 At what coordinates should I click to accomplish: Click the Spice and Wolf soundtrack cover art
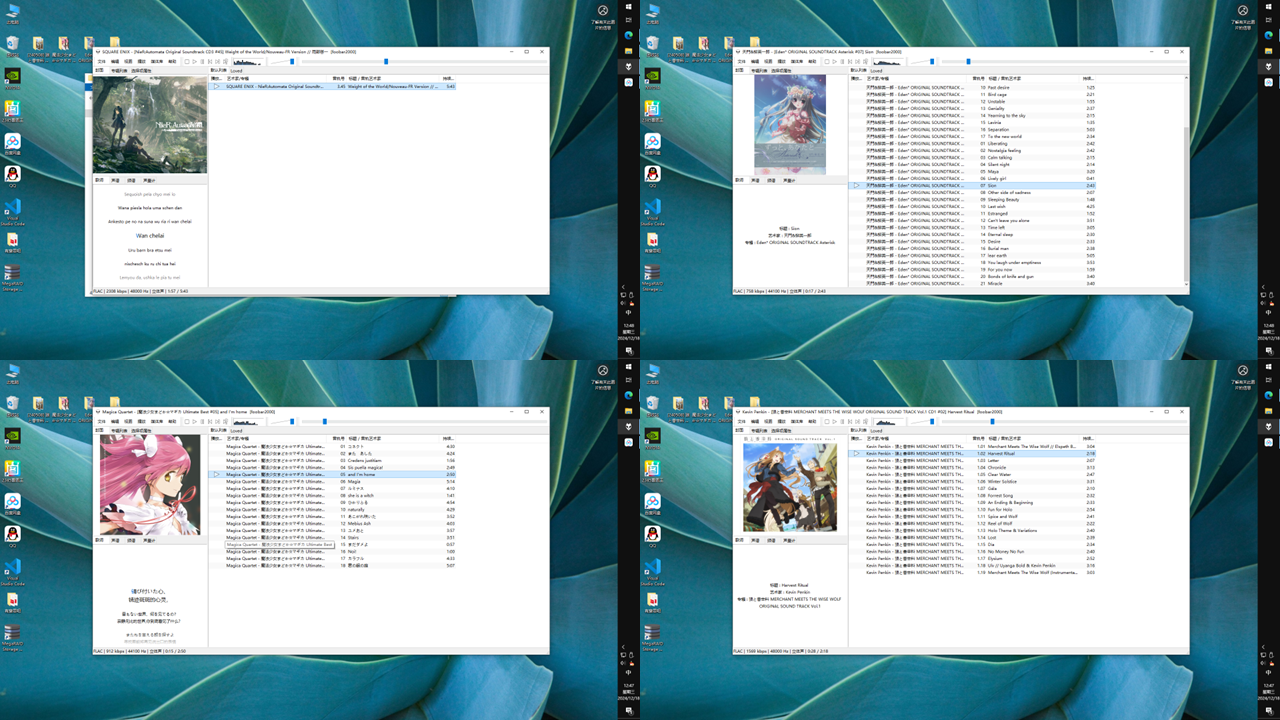click(790, 487)
